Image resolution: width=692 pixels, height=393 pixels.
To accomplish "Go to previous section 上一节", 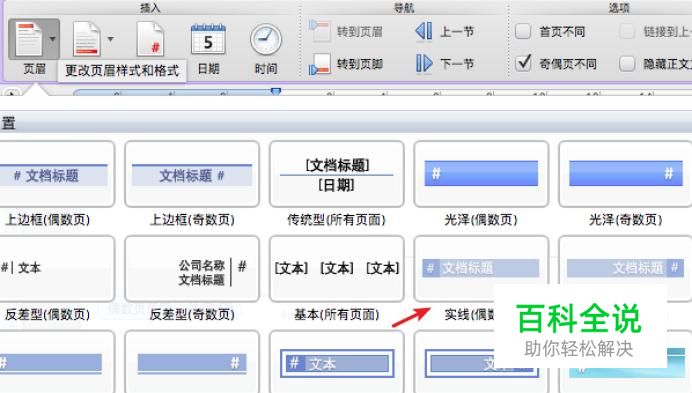I will point(424,31).
